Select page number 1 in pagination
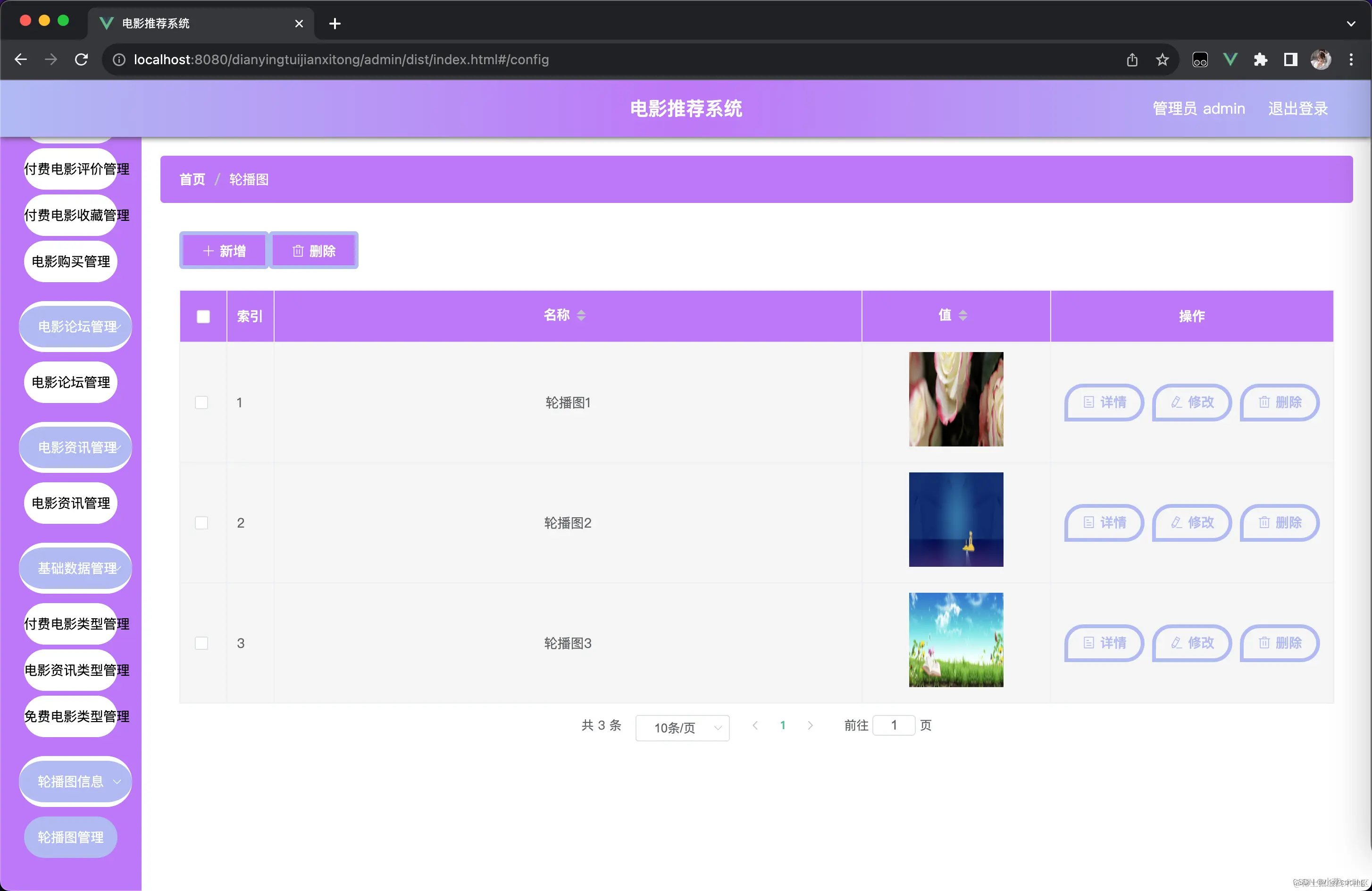1372x891 pixels. pyautogui.click(x=782, y=725)
